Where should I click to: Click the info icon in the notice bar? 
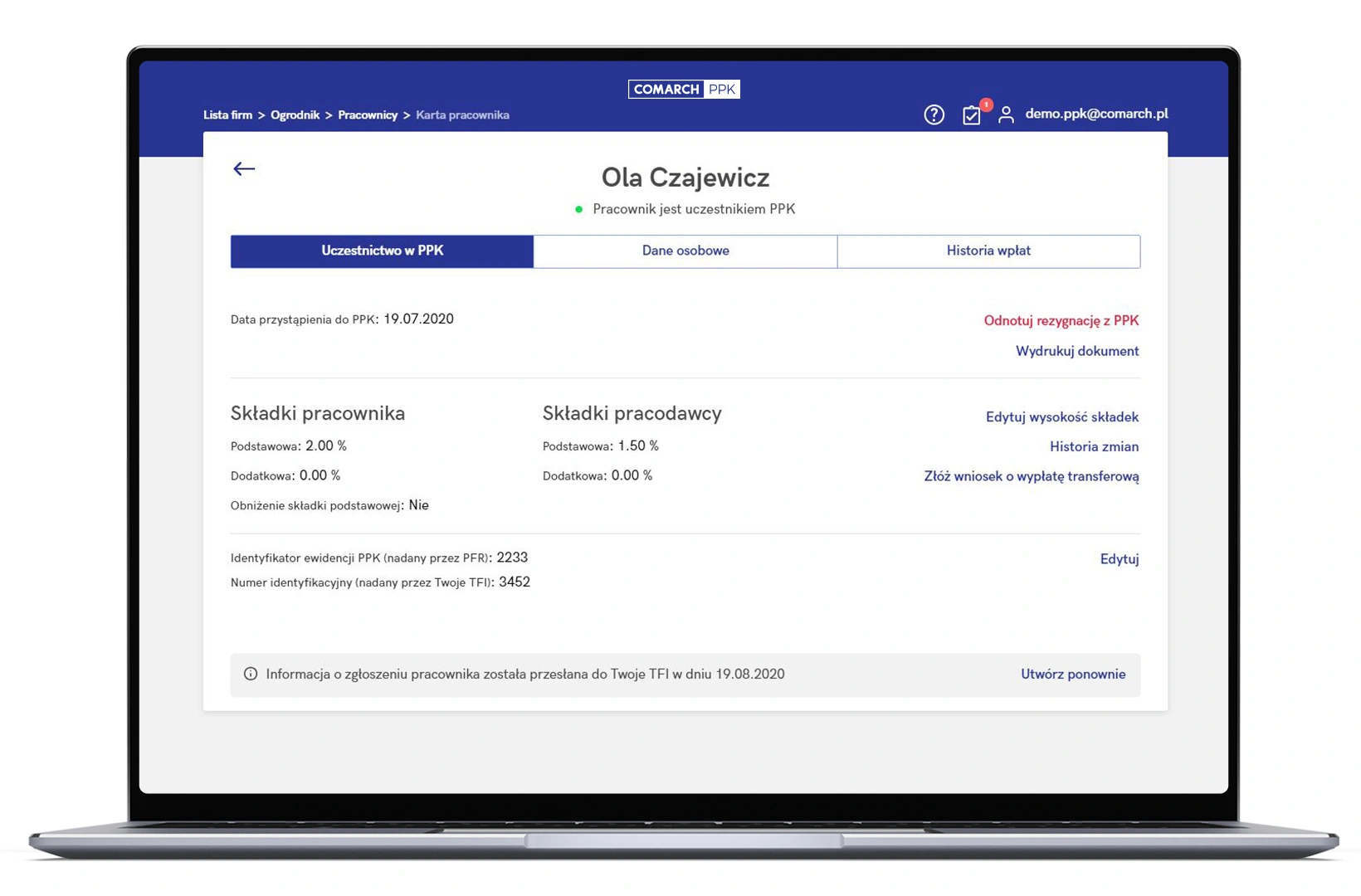tap(250, 674)
